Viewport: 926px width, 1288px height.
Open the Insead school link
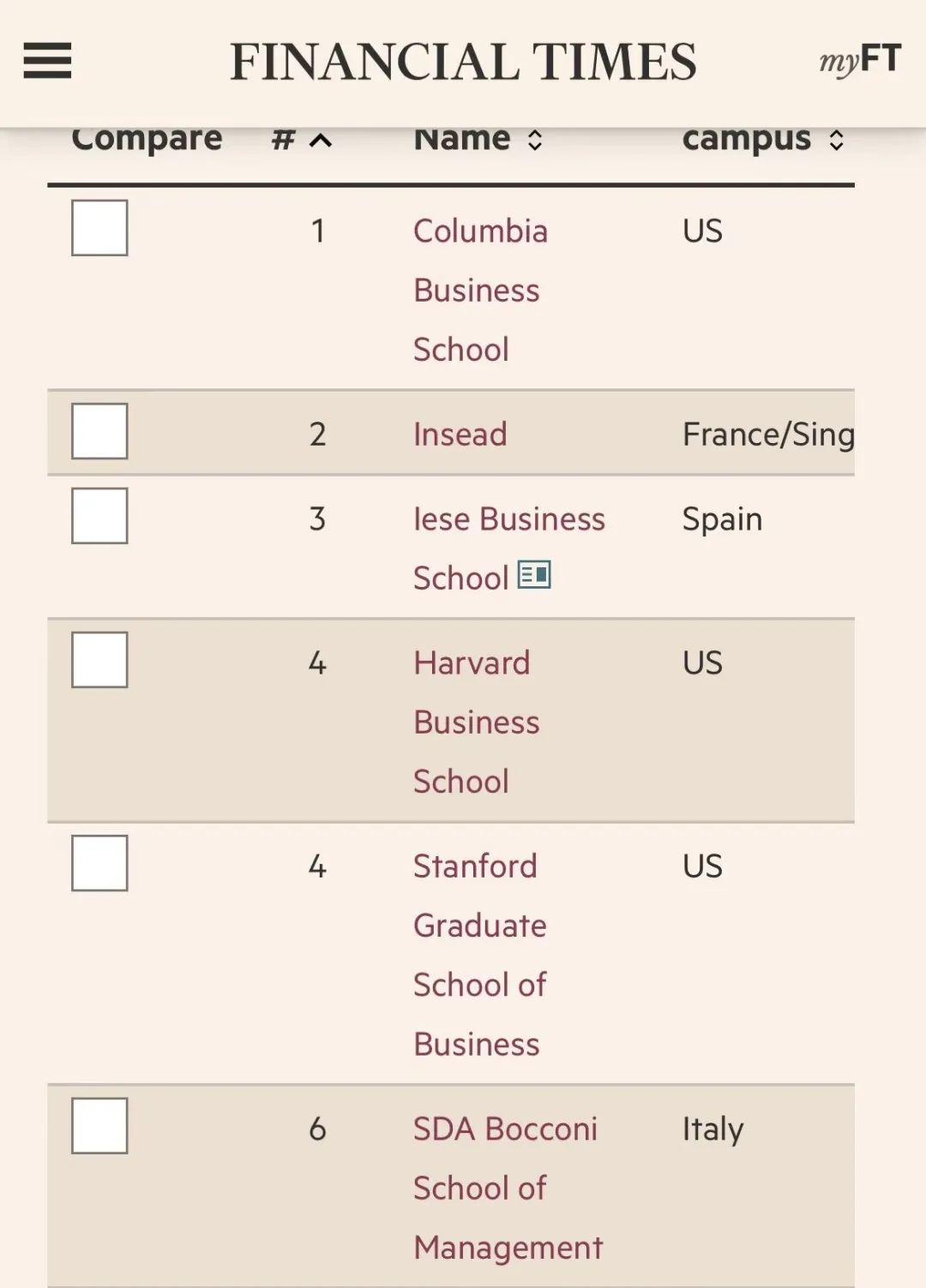point(460,434)
